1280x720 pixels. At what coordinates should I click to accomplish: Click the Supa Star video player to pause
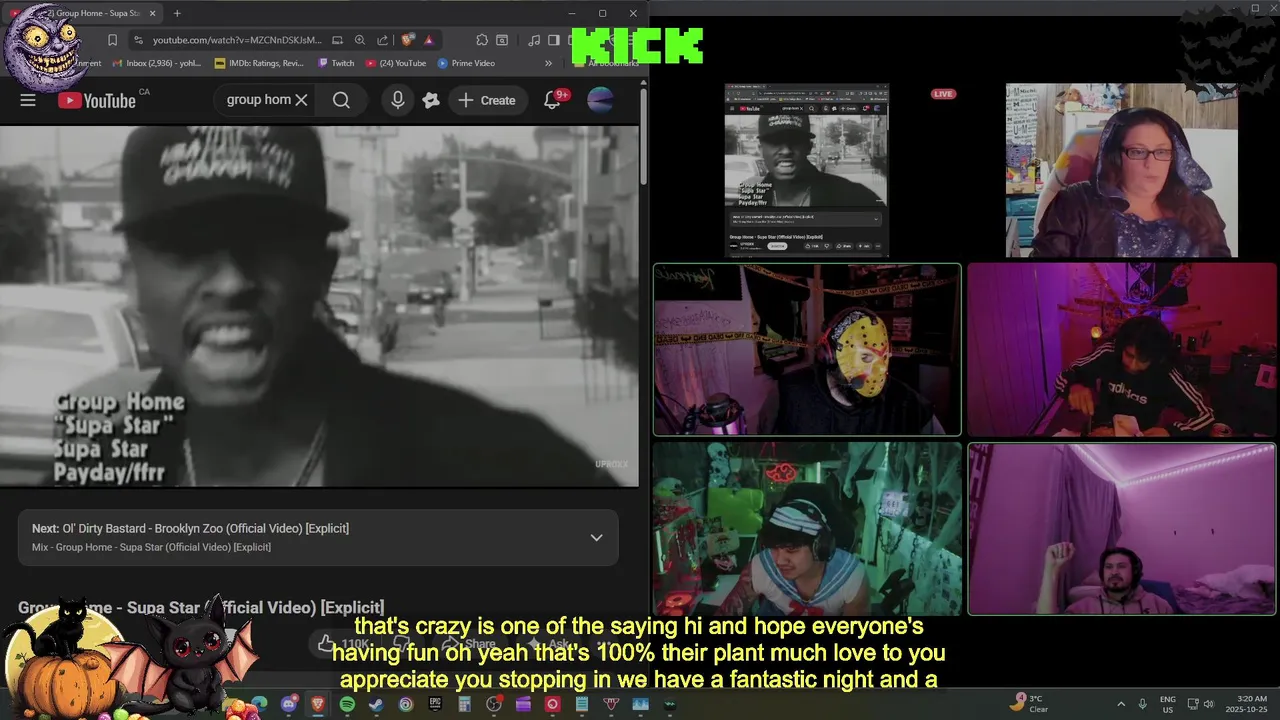click(x=319, y=306)
